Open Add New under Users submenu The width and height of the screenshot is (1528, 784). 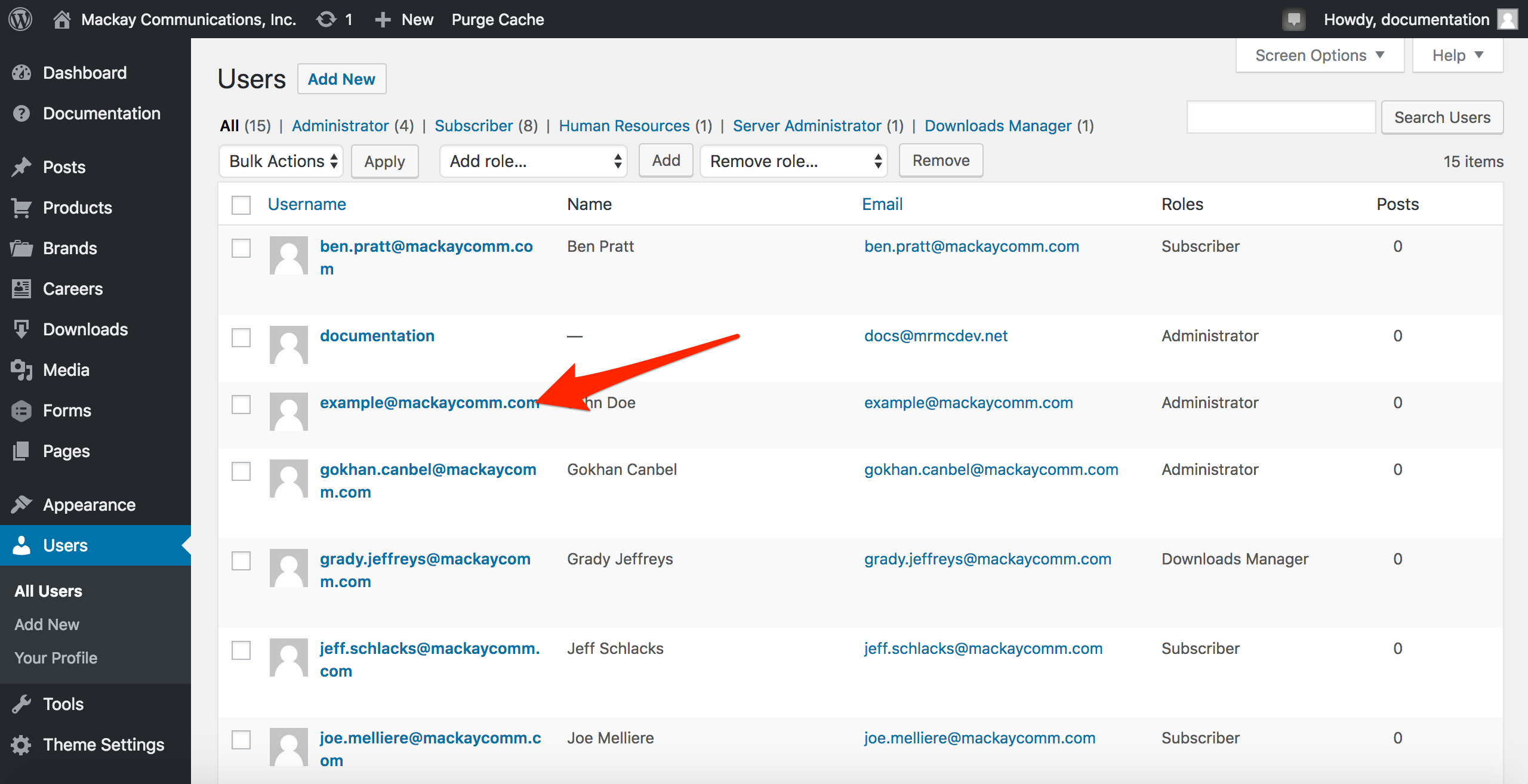point(47,624)
